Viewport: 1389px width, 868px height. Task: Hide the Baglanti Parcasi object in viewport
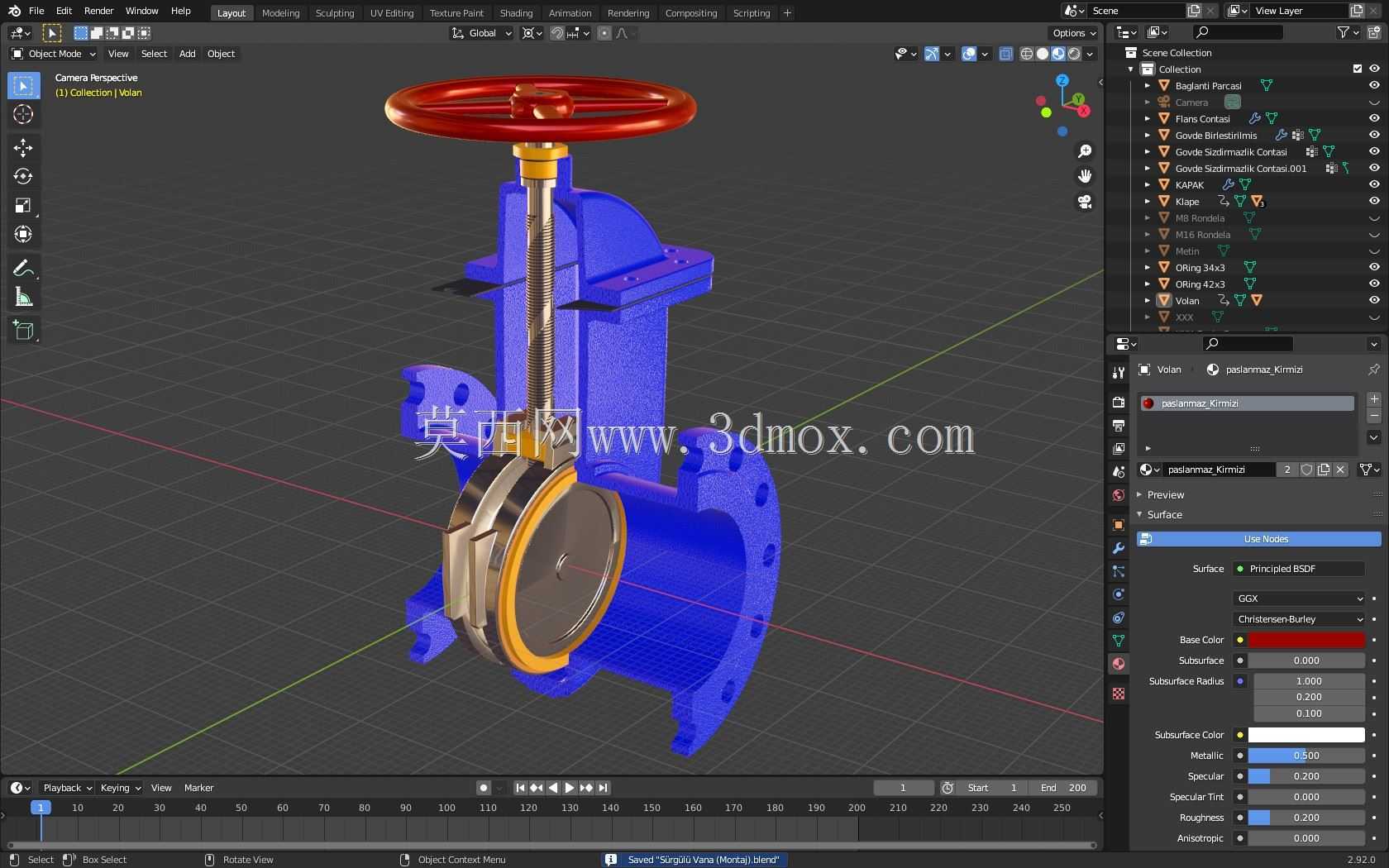1374,85
